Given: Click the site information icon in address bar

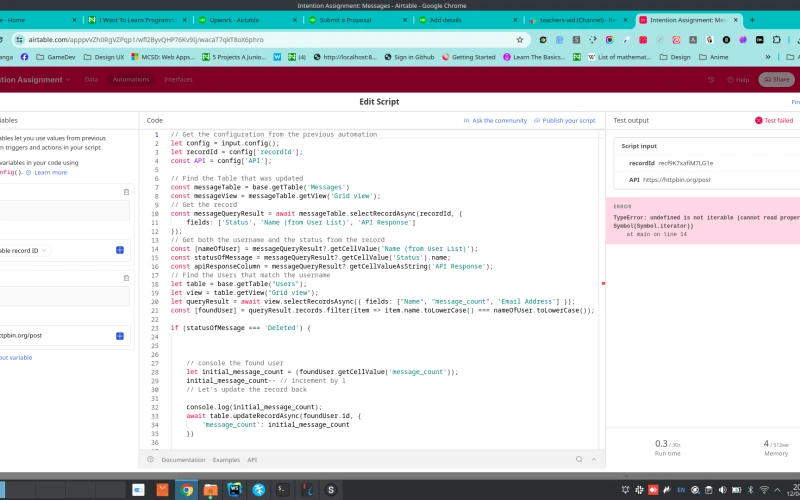Looking at the screenshot, I should [x=19, y=40].
